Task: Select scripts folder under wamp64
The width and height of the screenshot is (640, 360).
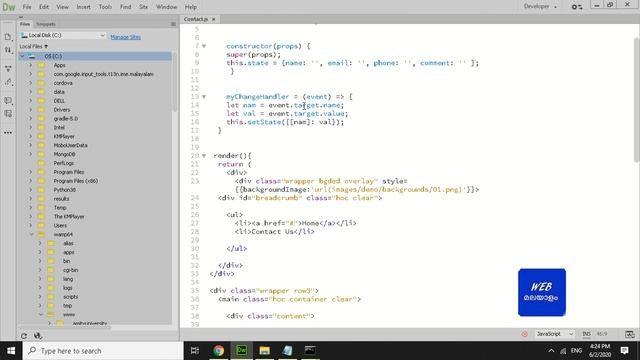Action: pyautogui.click(x=71, y=297)
